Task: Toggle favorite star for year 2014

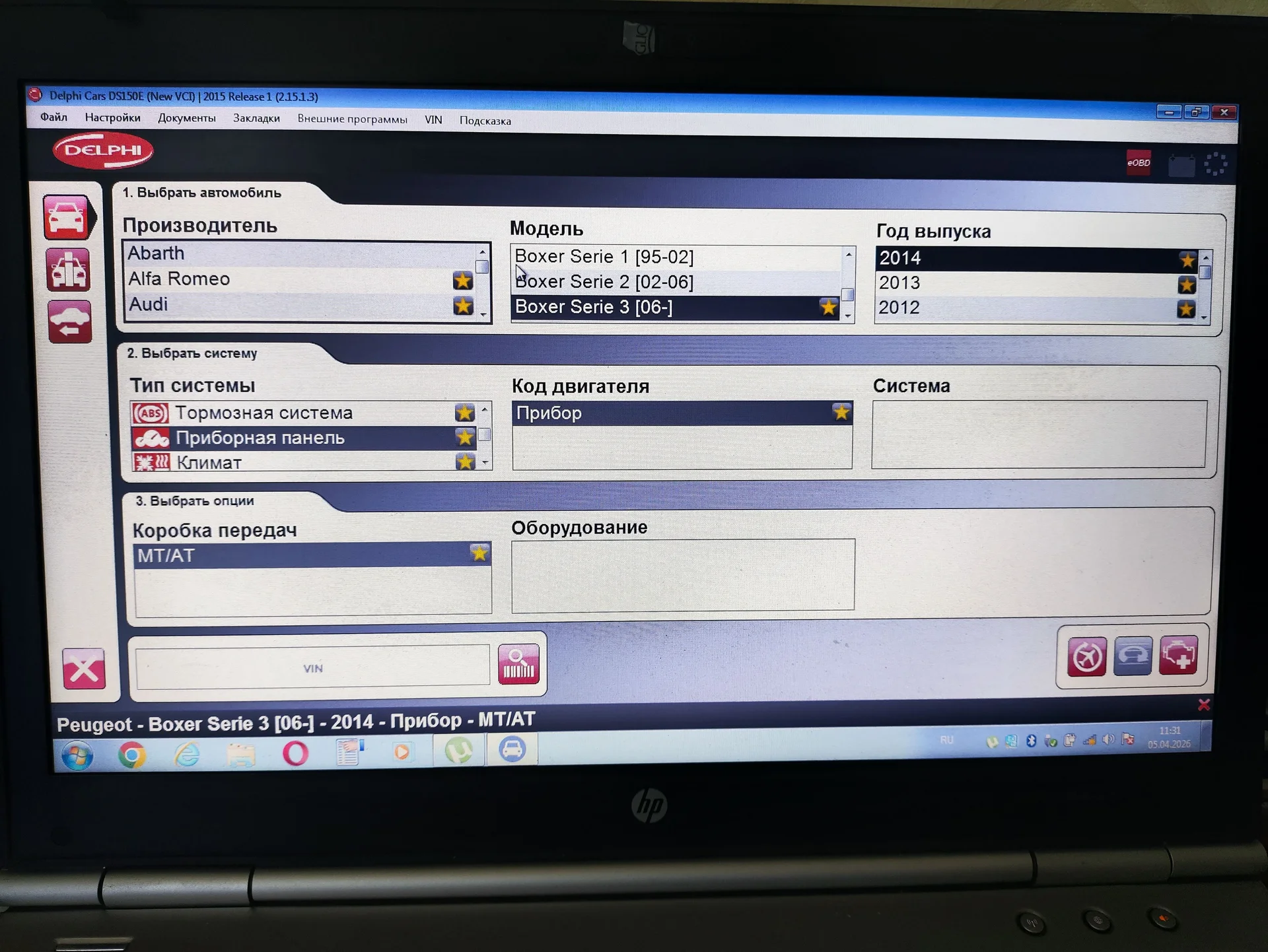Action: (1187, 260)
